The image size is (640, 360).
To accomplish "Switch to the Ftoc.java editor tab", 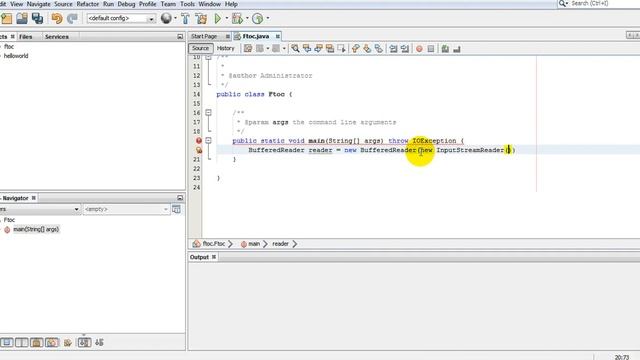I will 256,36.
